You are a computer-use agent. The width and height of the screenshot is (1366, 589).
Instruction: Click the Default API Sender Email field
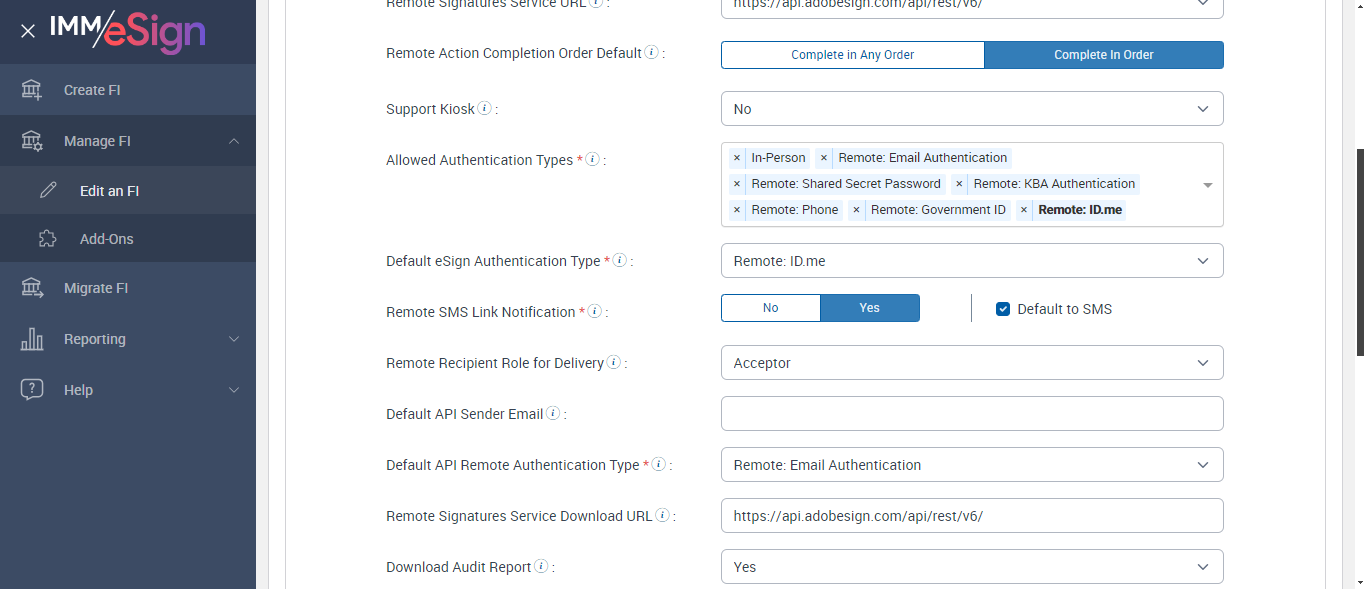[971, 414]
